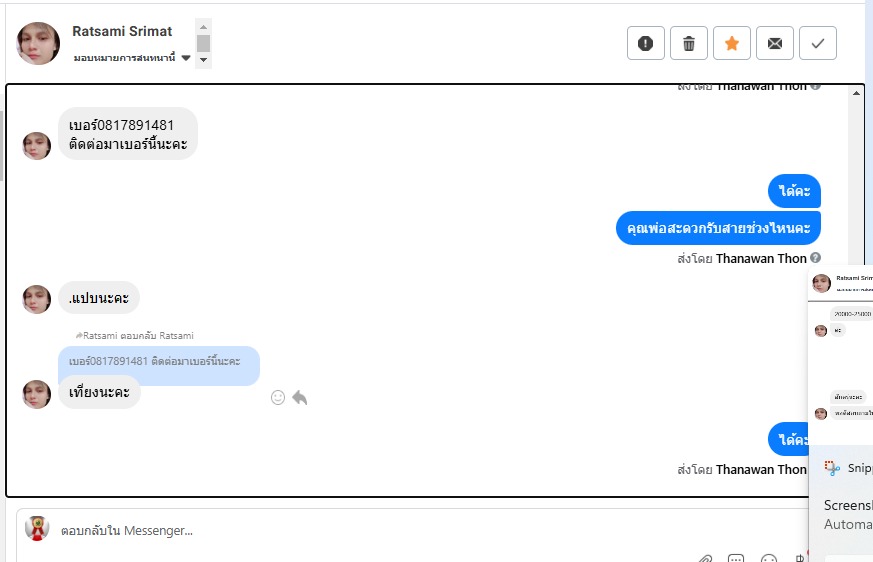Screen dimensions: 873x562
Task: Reply to the เที่ยงนะคะ message with arrow icon
Action: pos(300,397)
